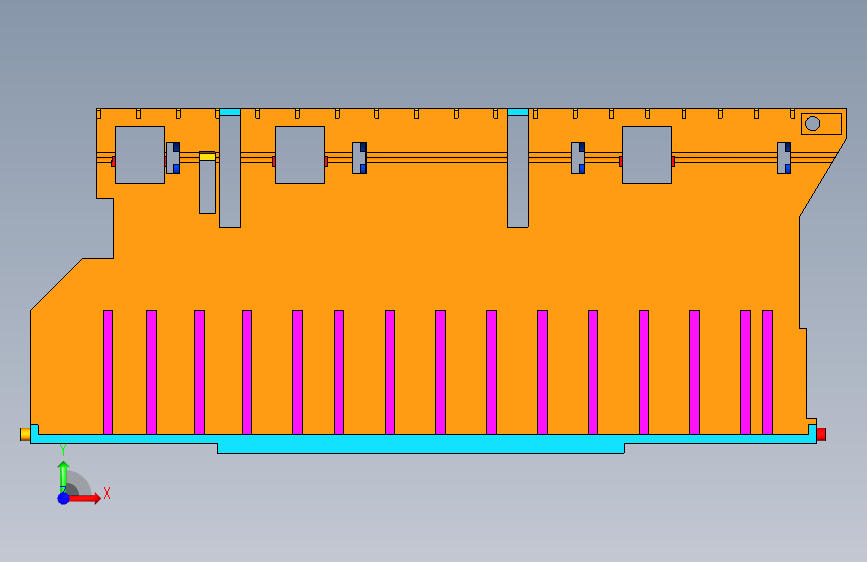Pick the red end cap at the base's right end
867x562 pixels.
pyautogui.click(x=821, y=434)
